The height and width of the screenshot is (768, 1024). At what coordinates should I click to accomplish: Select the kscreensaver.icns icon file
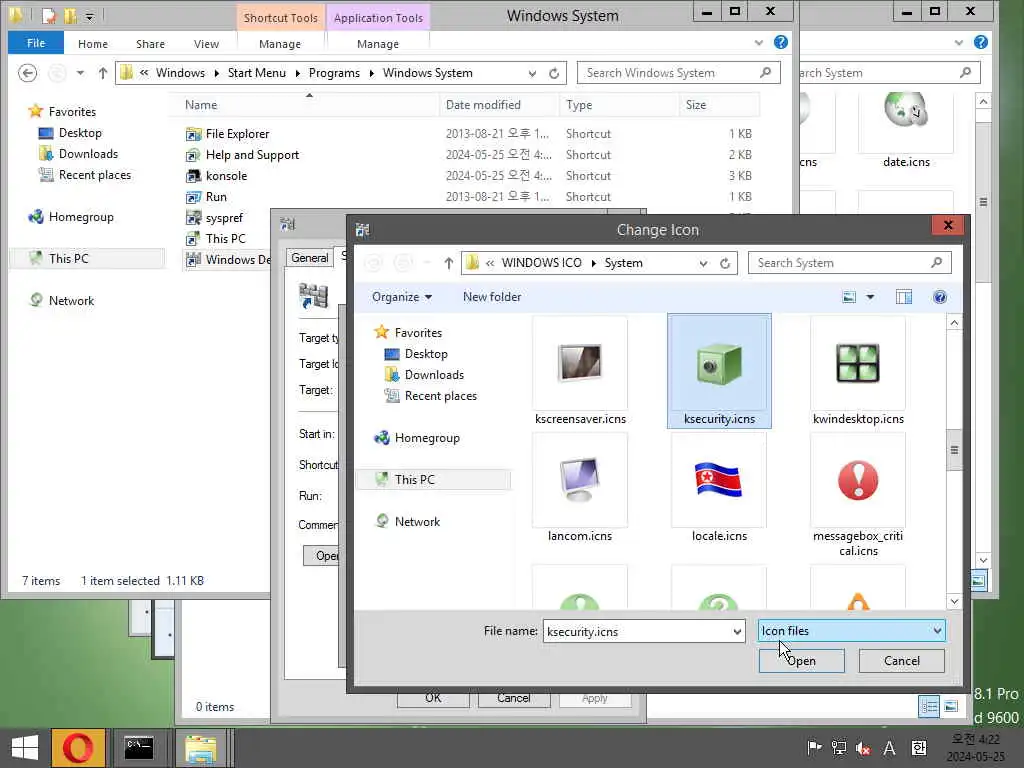coord(580,371)
